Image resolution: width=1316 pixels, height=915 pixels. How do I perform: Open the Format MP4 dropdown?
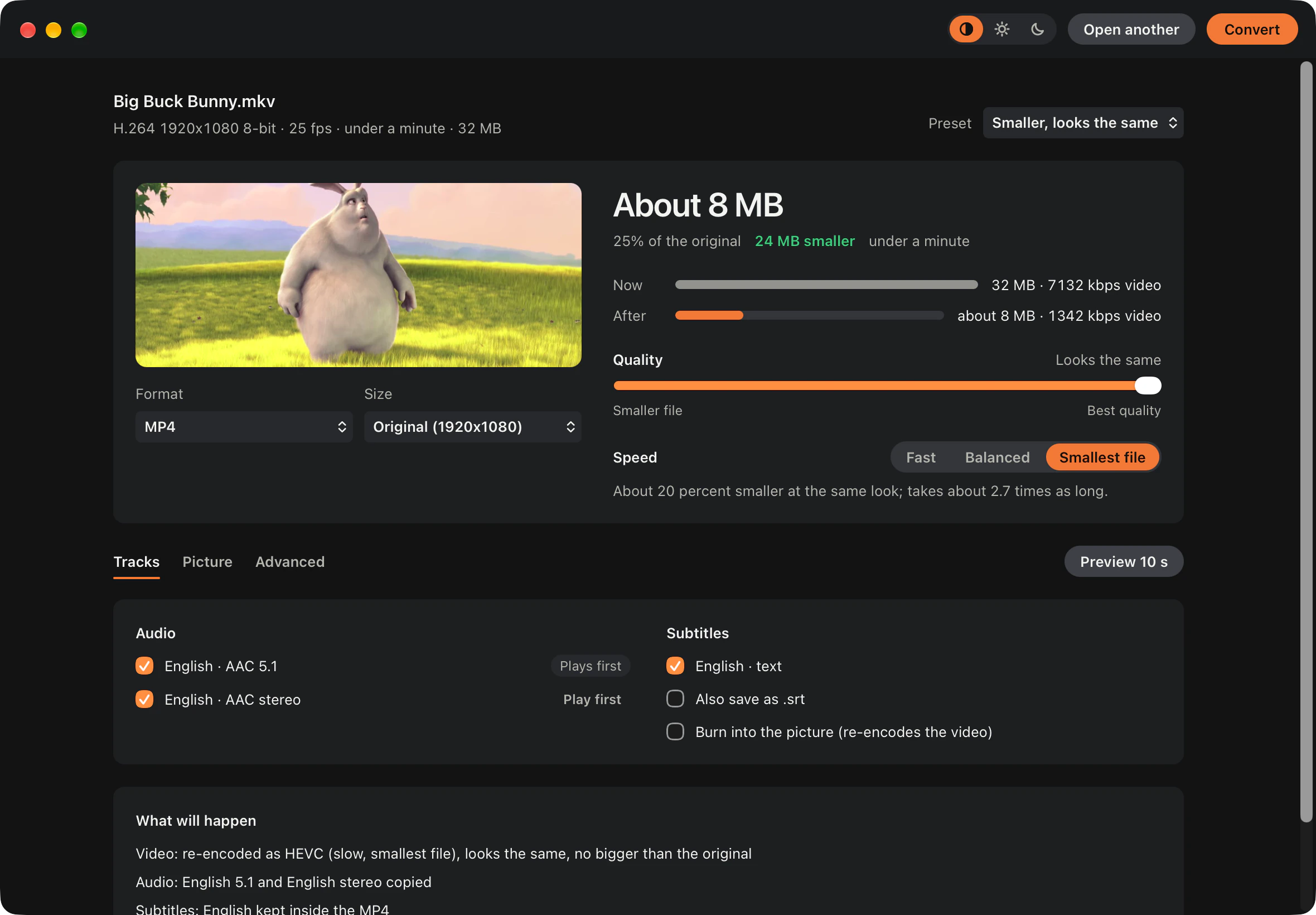[244, 427]
